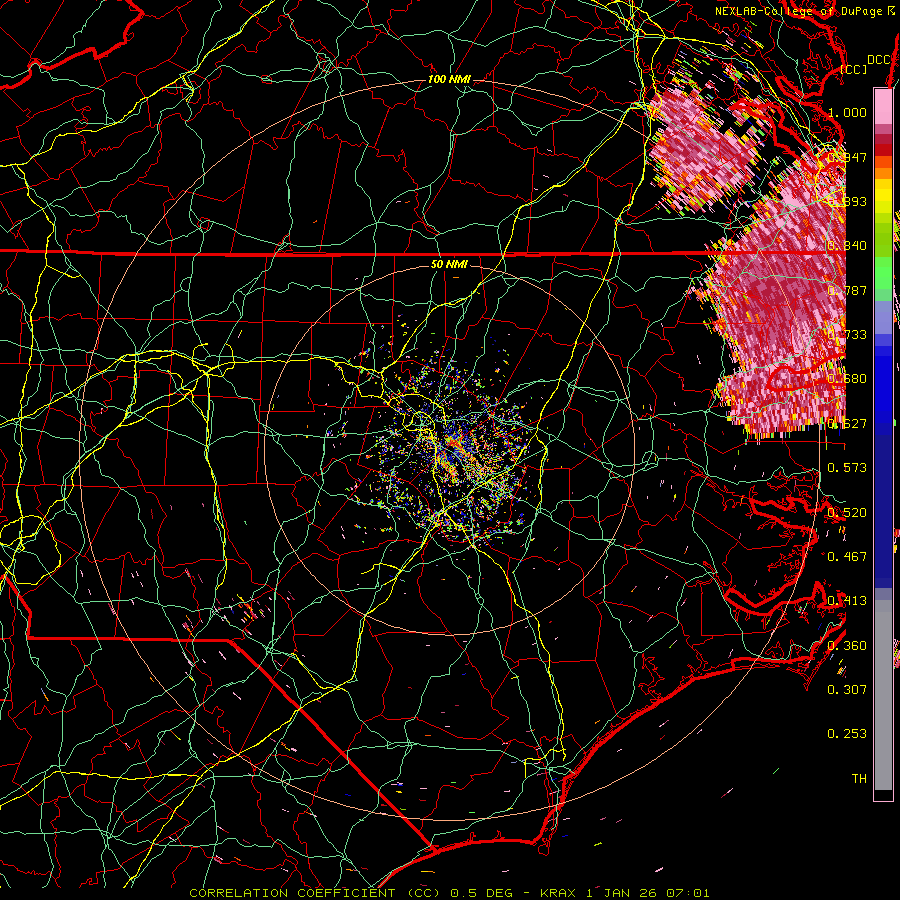Click the "DCC" label above the legend
The height and width of the screenshot is (900, 900).
point(878,60)
